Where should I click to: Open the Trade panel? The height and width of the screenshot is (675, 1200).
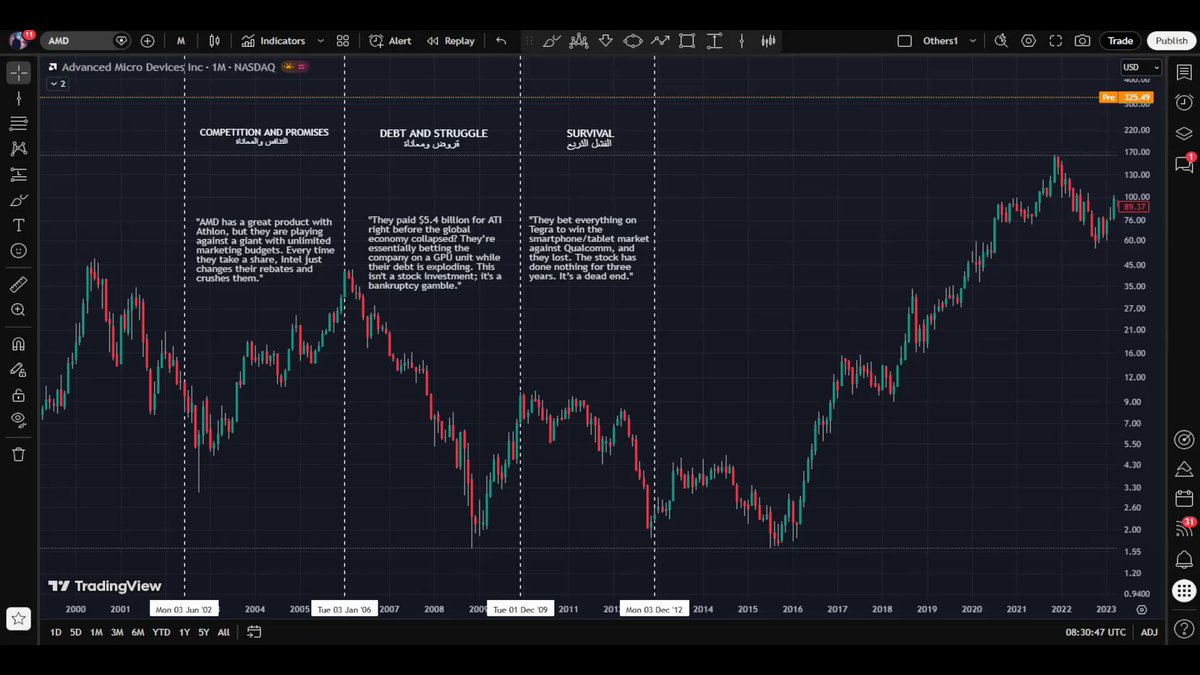pos(1120,41)
